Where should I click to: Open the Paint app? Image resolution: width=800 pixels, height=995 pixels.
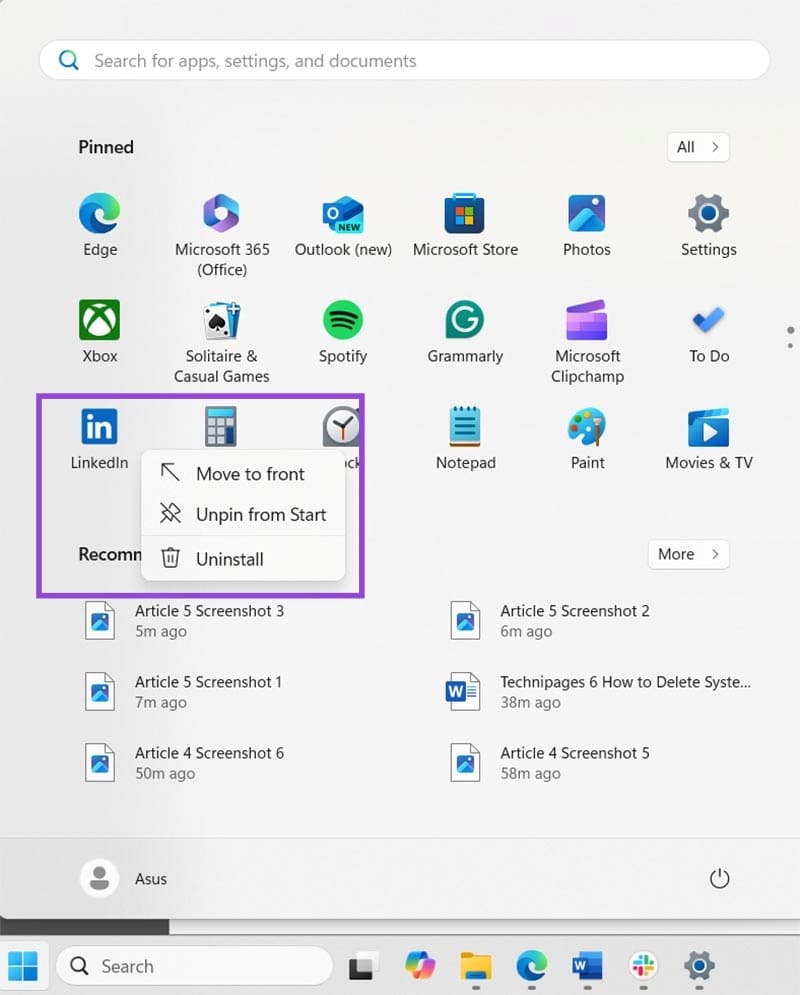click(587, 438)
